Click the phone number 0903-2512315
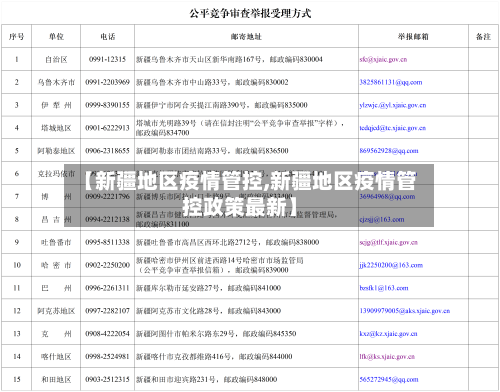Image resolution: width=500 pixels, height=392 pixels. [x=107, y=379]
